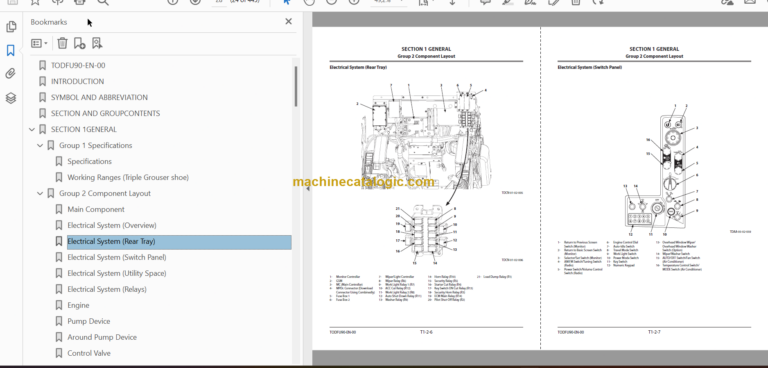This screenshot has height=368, width=768.
Task: Collapse the Group 2 Component Layout bookmark
Action: click(40, 194)
